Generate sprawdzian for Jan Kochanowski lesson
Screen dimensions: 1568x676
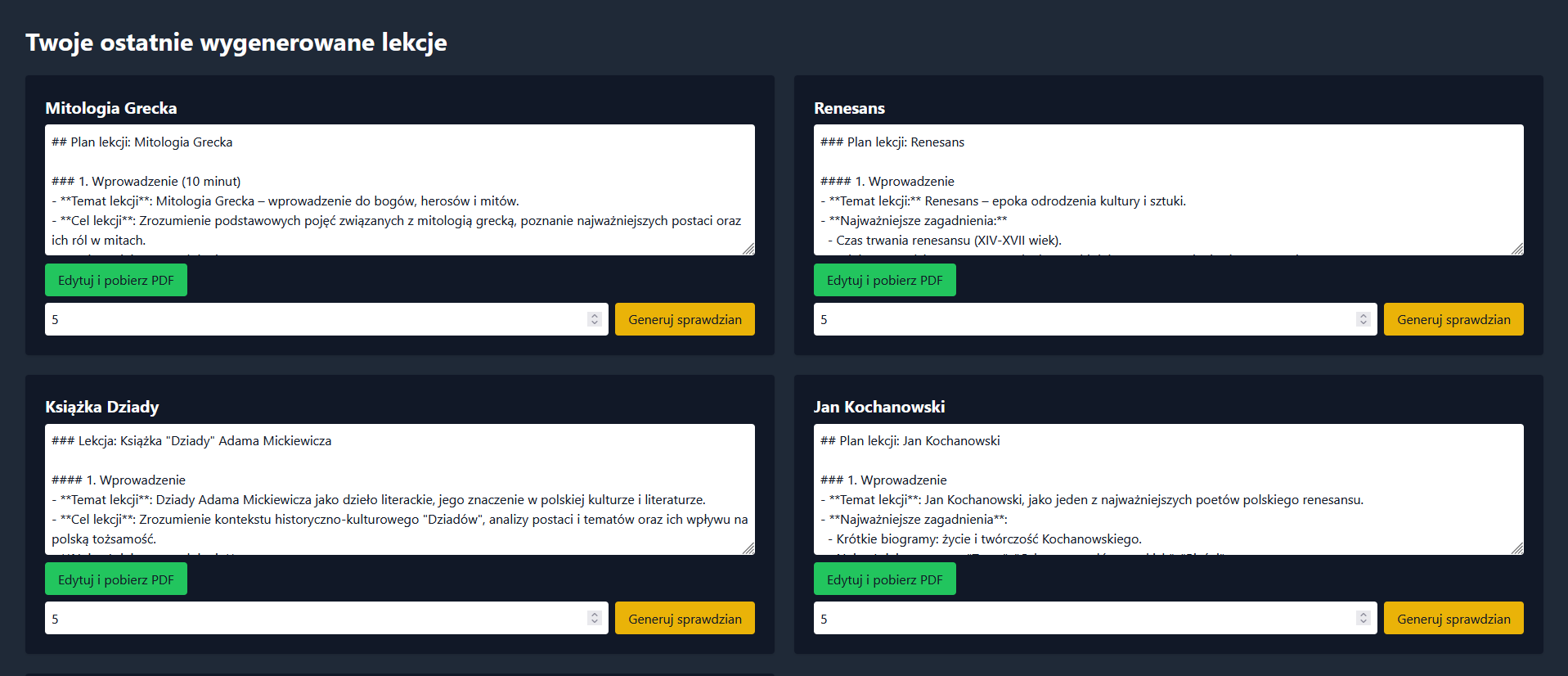pos(1453,619)
